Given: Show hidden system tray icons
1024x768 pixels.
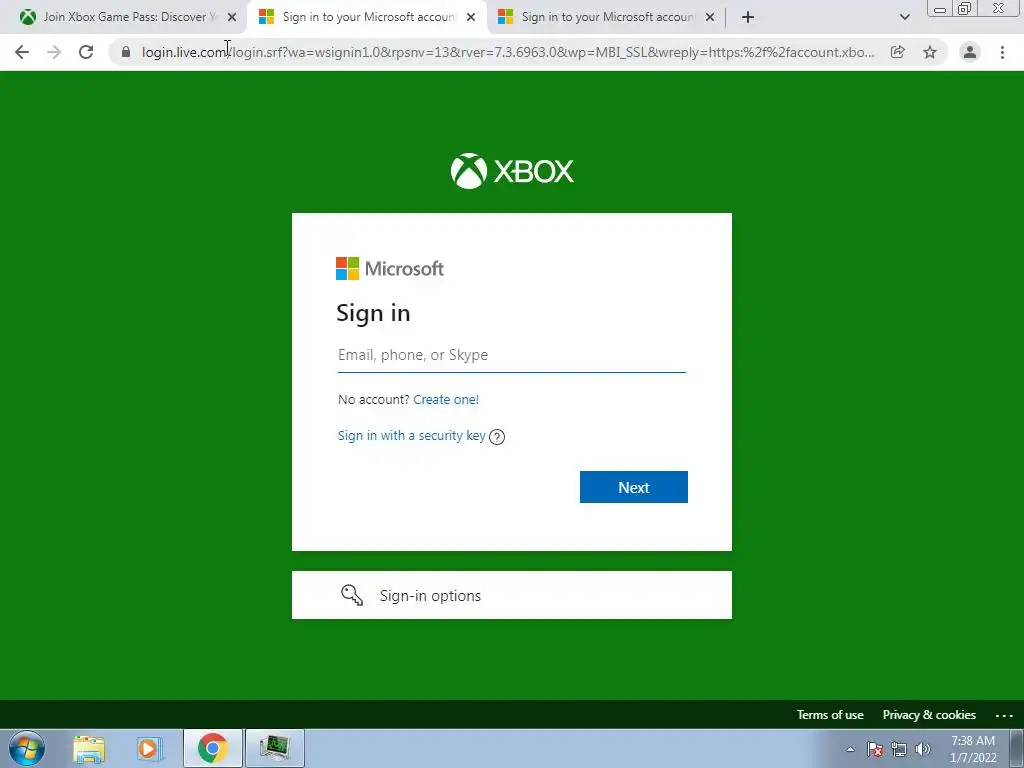Looking at the screenshot, I should pos(850,749).
